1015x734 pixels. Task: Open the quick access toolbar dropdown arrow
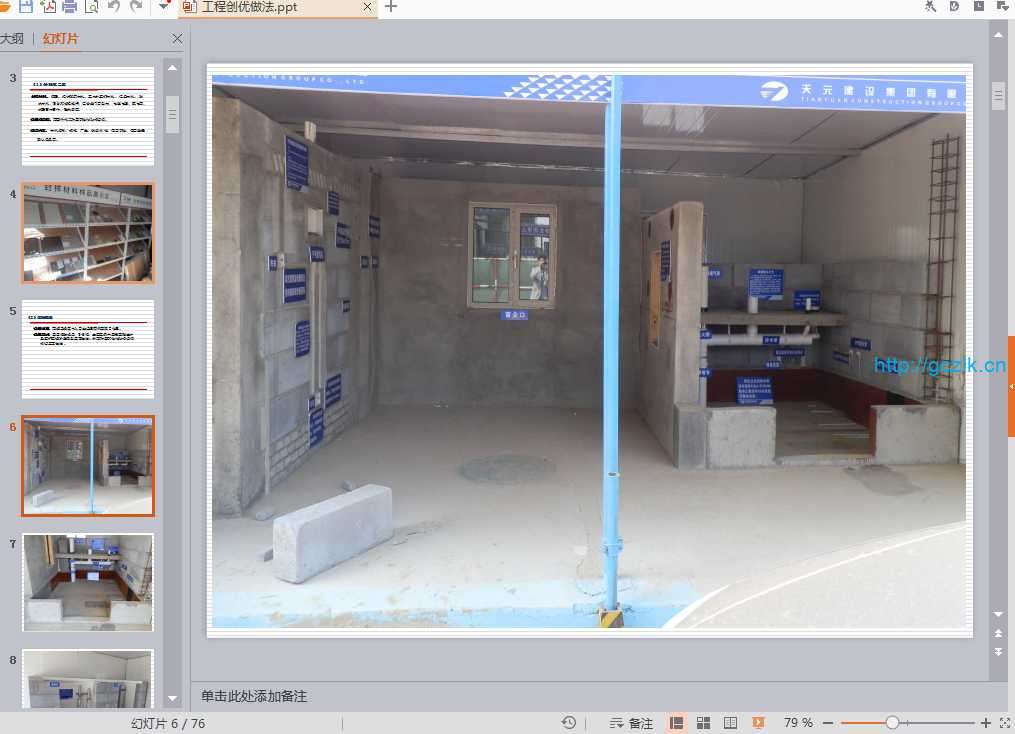pos(164,6)
